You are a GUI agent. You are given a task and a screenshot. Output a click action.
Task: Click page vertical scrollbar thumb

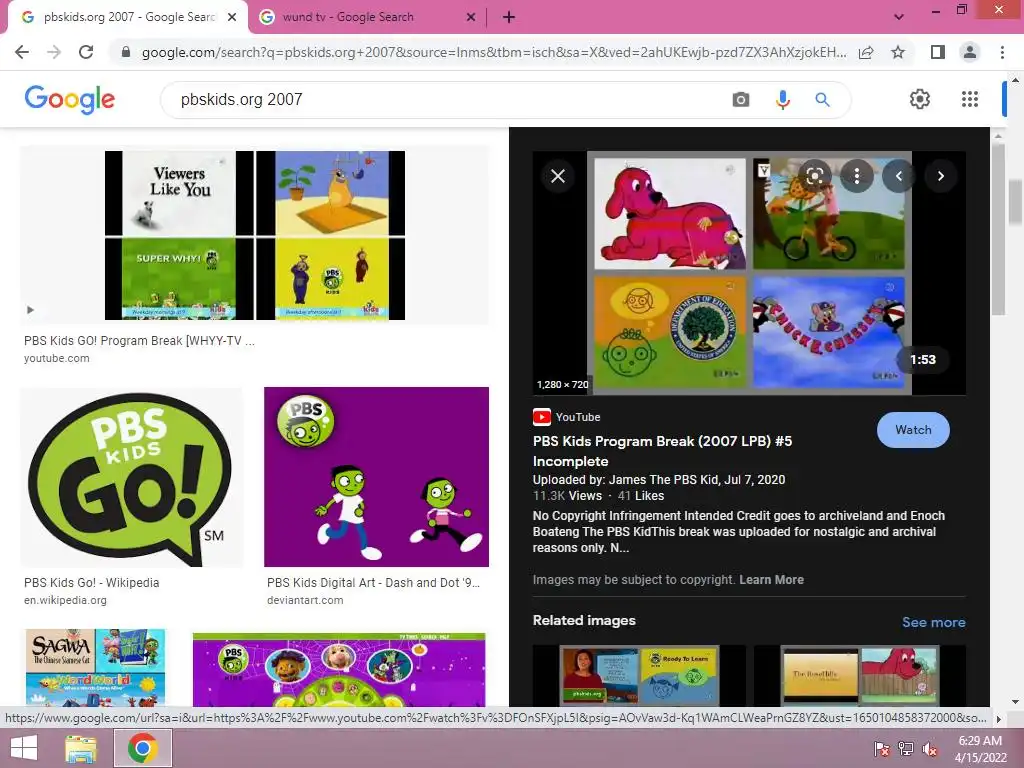pyautogui.click(x=1016, y=202)
